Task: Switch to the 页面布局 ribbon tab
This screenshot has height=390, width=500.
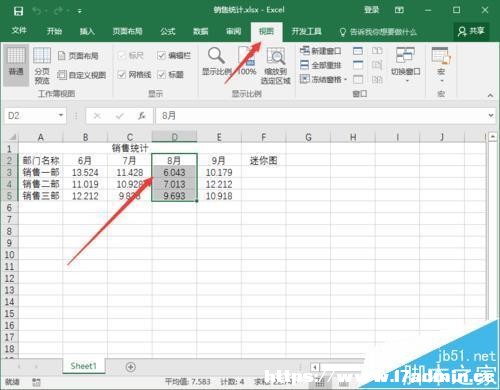Action: point(127,31)
